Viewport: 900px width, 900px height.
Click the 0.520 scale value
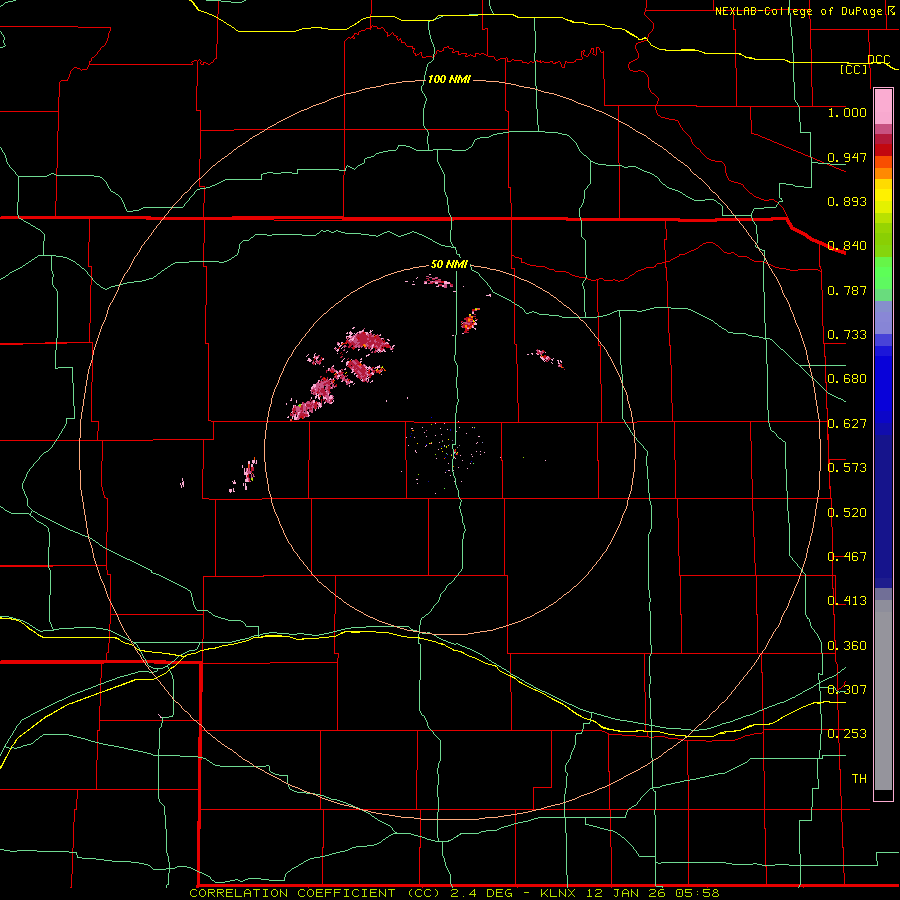[847, 513]
